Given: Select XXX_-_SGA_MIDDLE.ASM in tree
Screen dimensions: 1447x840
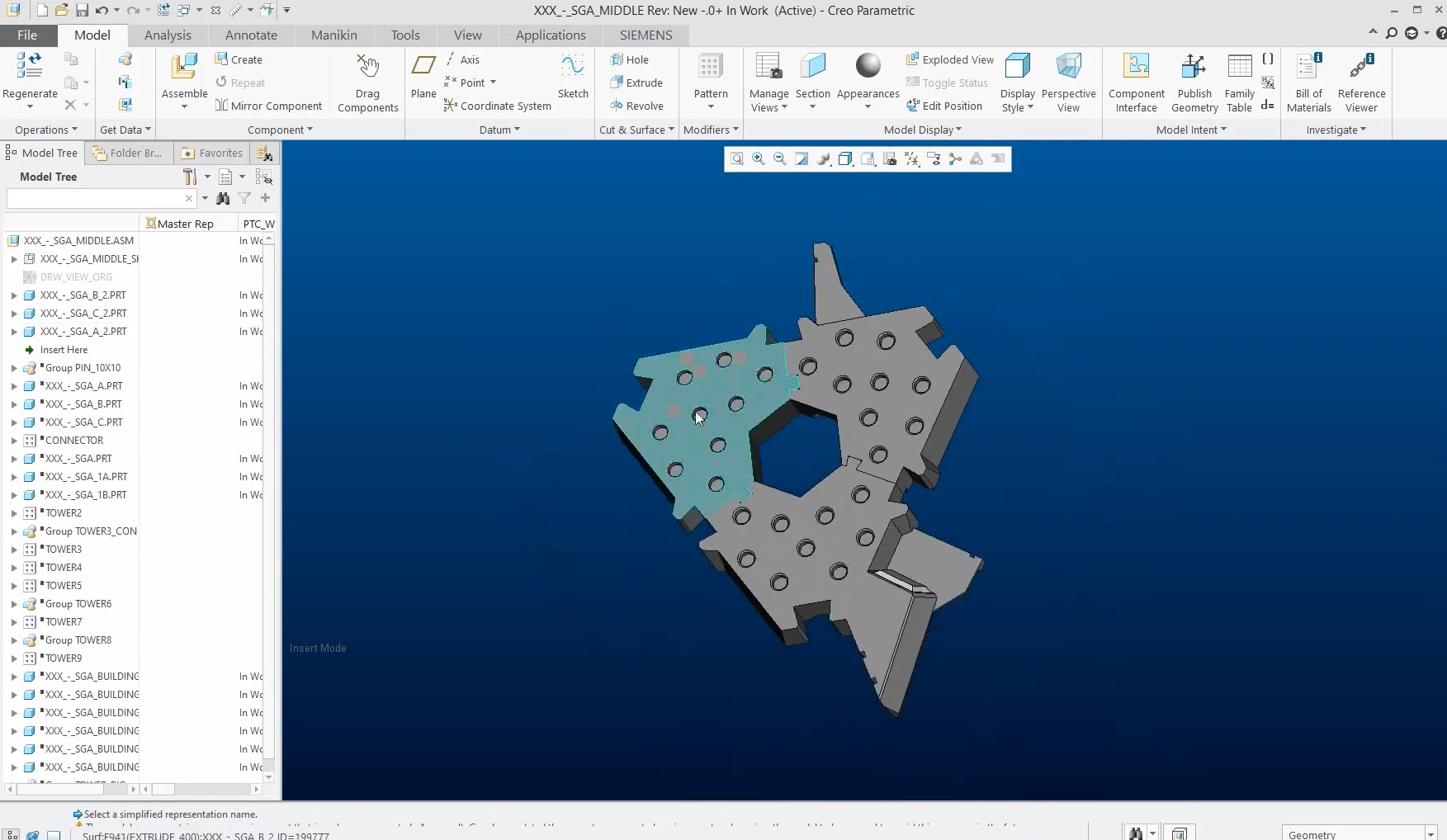Looking at the screenshot, I should 78,241.
